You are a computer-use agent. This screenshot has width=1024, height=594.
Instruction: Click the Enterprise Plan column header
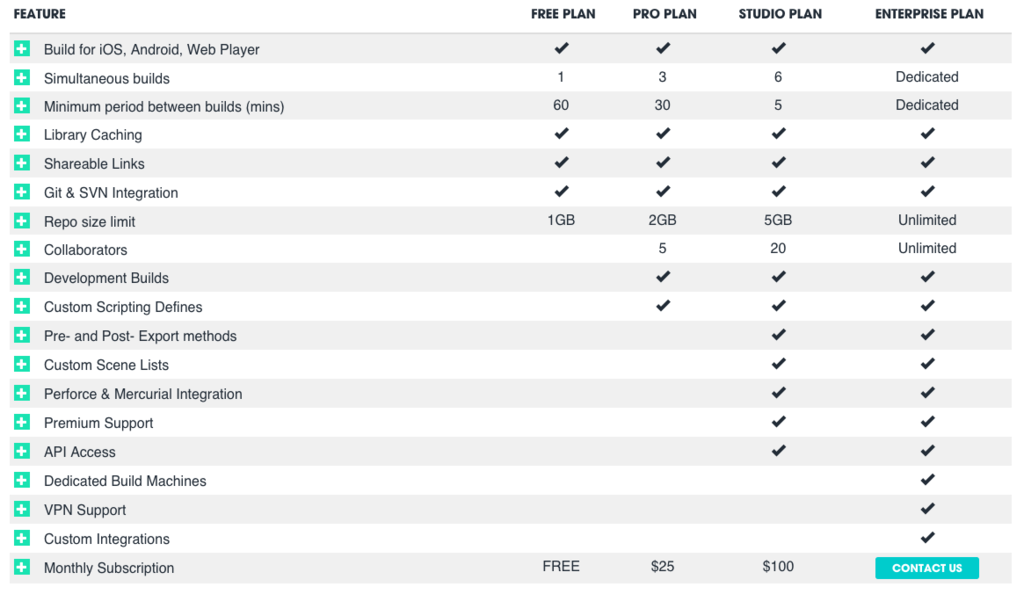[x=927, y=14]
